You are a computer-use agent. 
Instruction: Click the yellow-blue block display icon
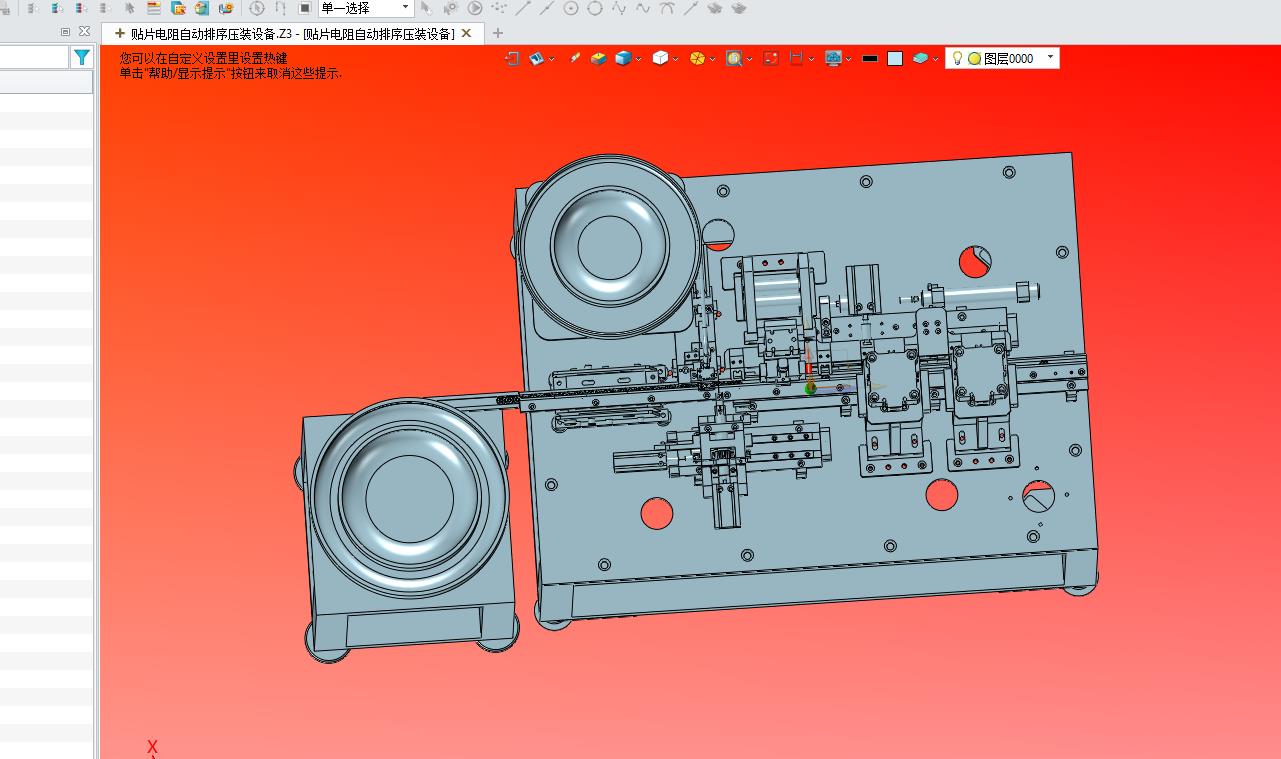[598, 59]
